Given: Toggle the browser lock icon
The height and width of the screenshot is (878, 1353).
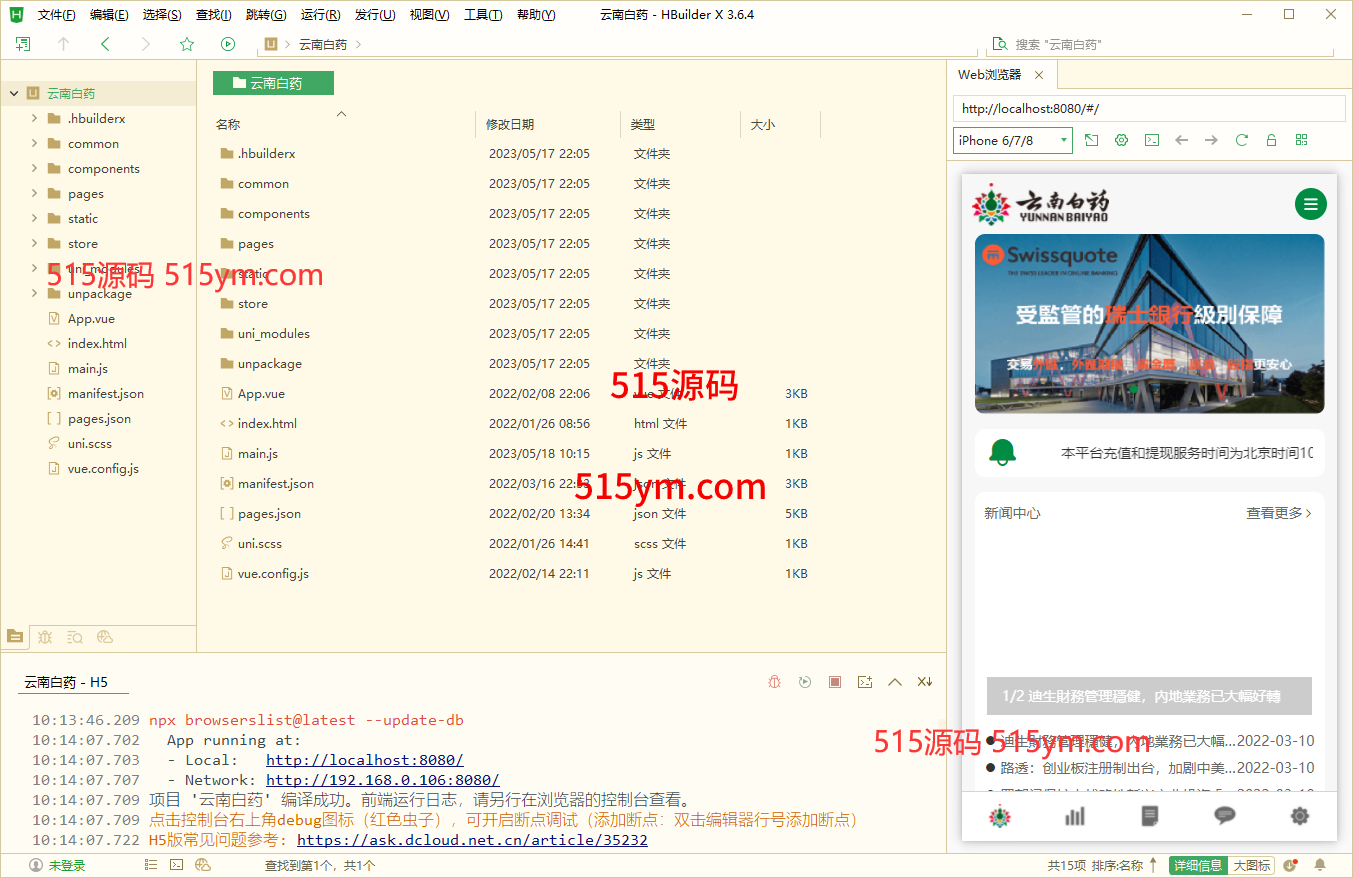Looking at the screenshot, I should tap(1271, 141).
